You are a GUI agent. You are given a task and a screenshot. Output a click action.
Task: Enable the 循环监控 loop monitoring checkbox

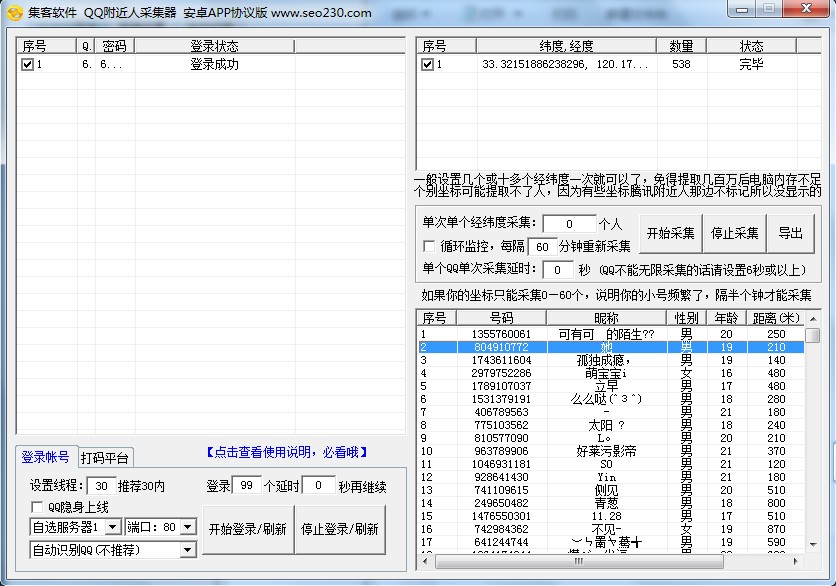[x=430, y=246]
